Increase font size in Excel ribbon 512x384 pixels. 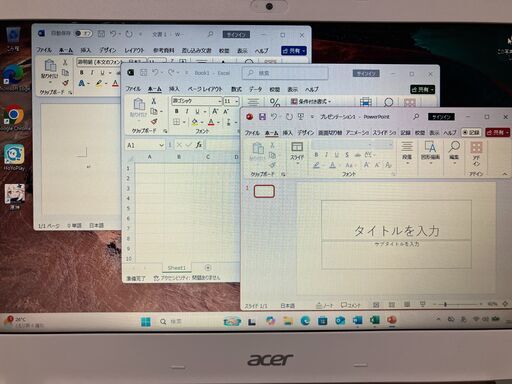tap(215, 111)
